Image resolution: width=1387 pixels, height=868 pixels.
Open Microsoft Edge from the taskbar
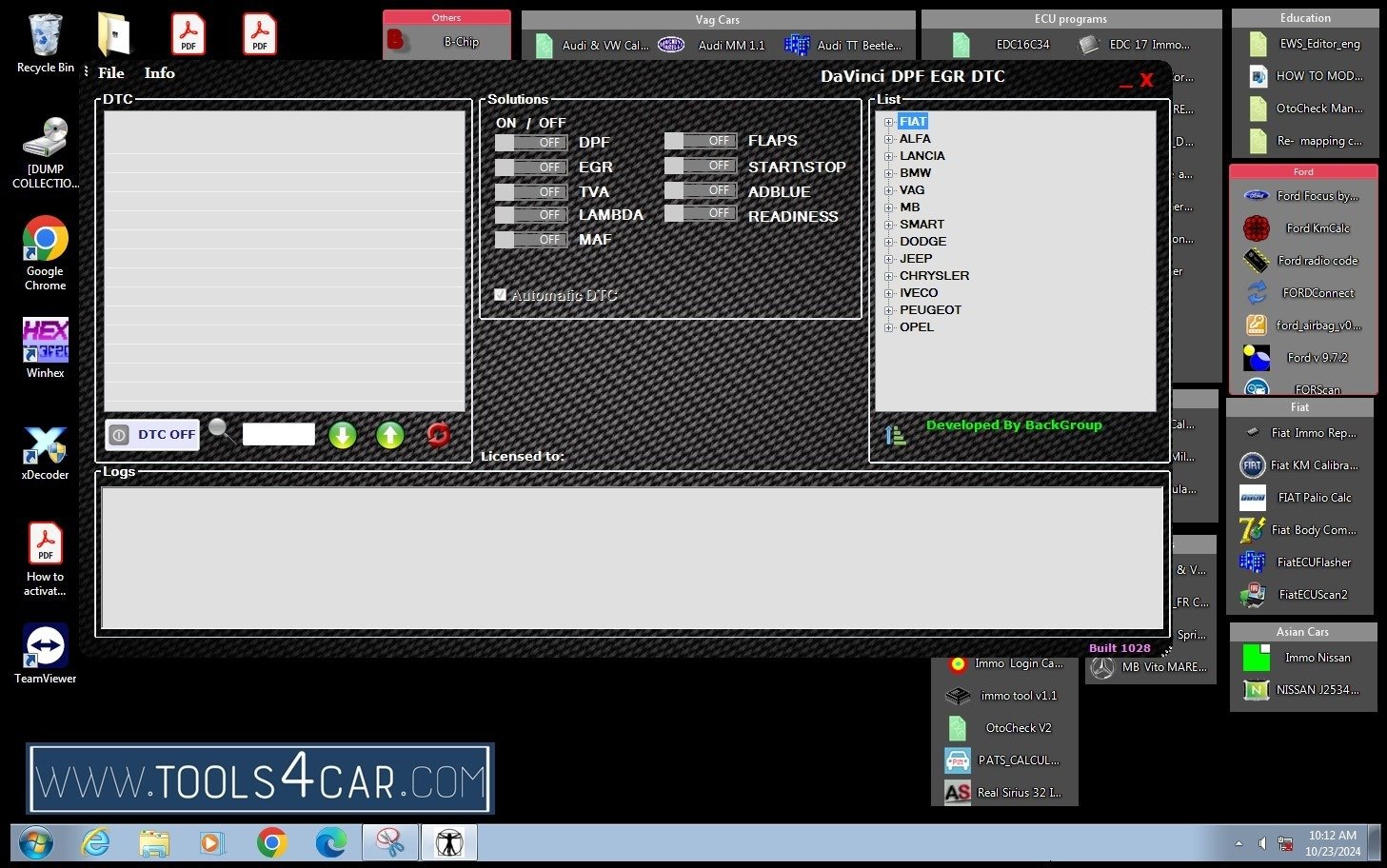[x=330, y=843]
